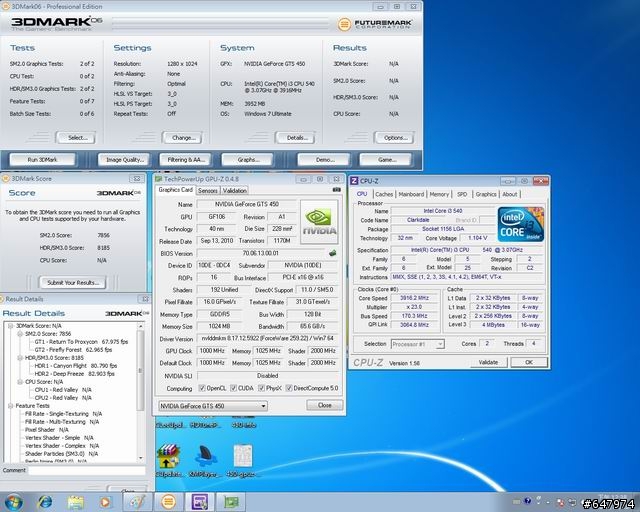The width and height of the screenshot is (640, 512).
Task: Click the Filtering & AA... button
Action: point(186,160)
